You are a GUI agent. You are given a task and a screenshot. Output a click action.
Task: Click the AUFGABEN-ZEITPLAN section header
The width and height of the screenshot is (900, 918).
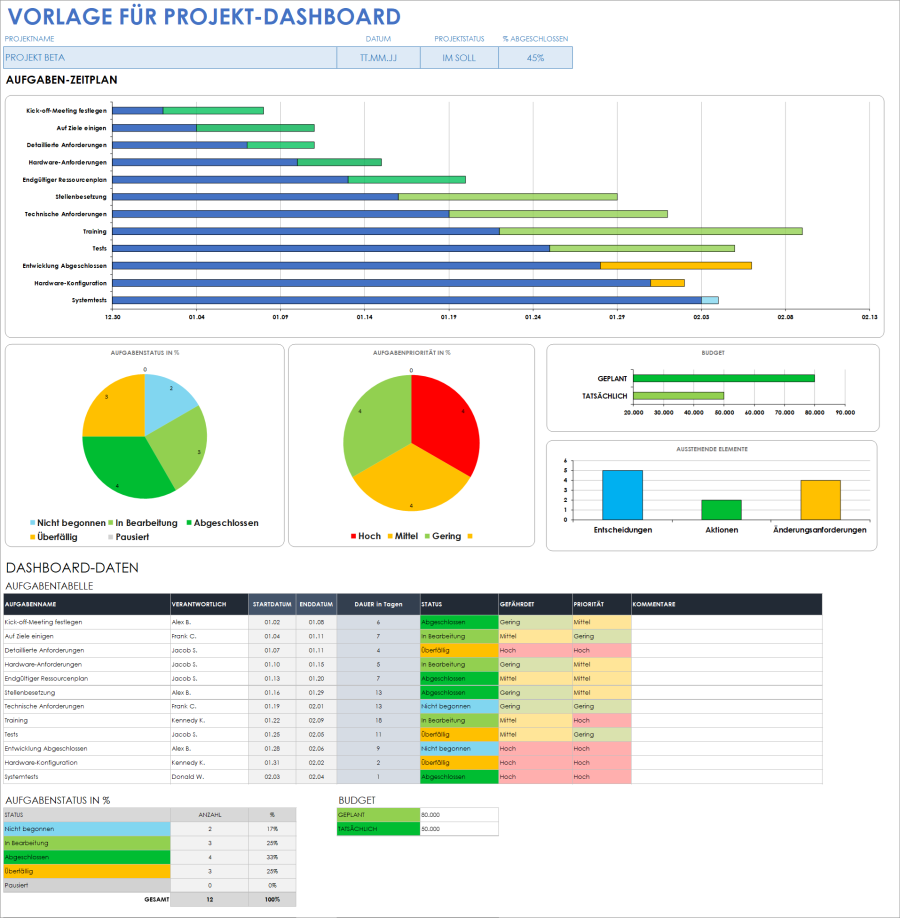[x=60, y=79]
